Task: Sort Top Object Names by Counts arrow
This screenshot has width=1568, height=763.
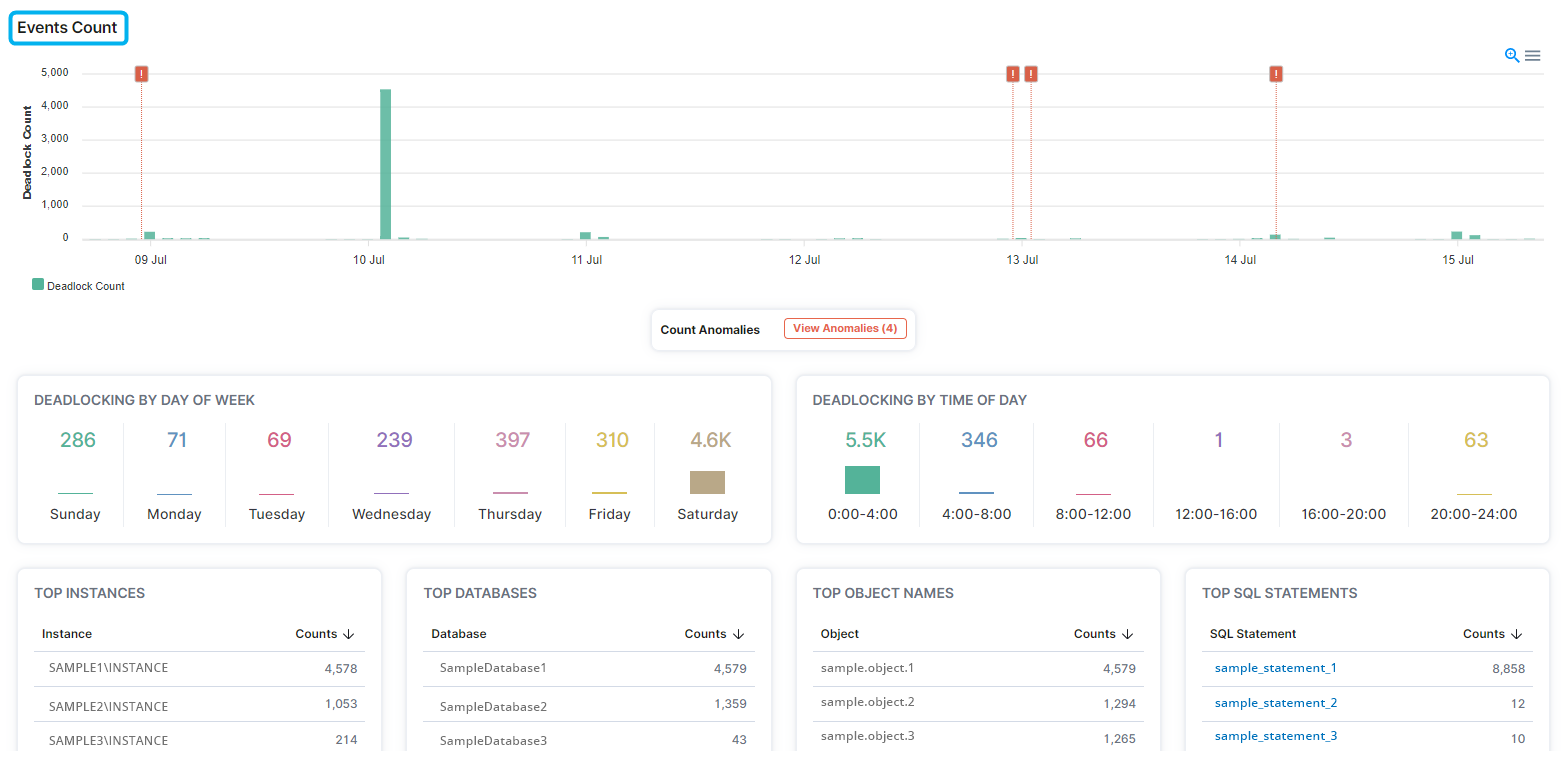Action: pyautogui.click(x=1128, y=634)
